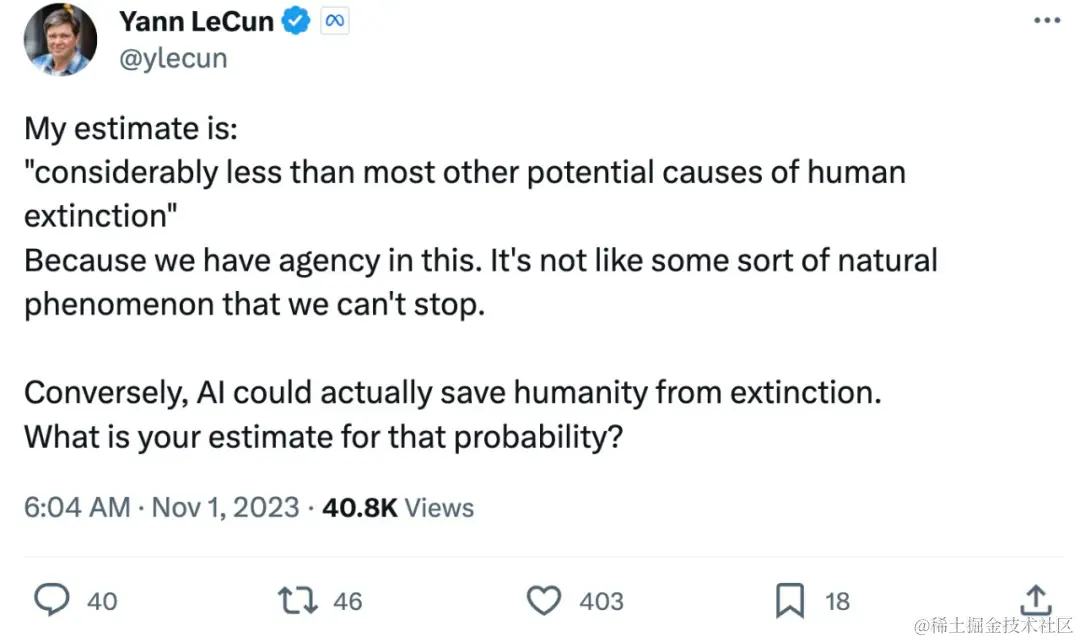Click Yann LeCun's profile picture
This screenshot has width=1080, height=642.
(x=60, y=40)
